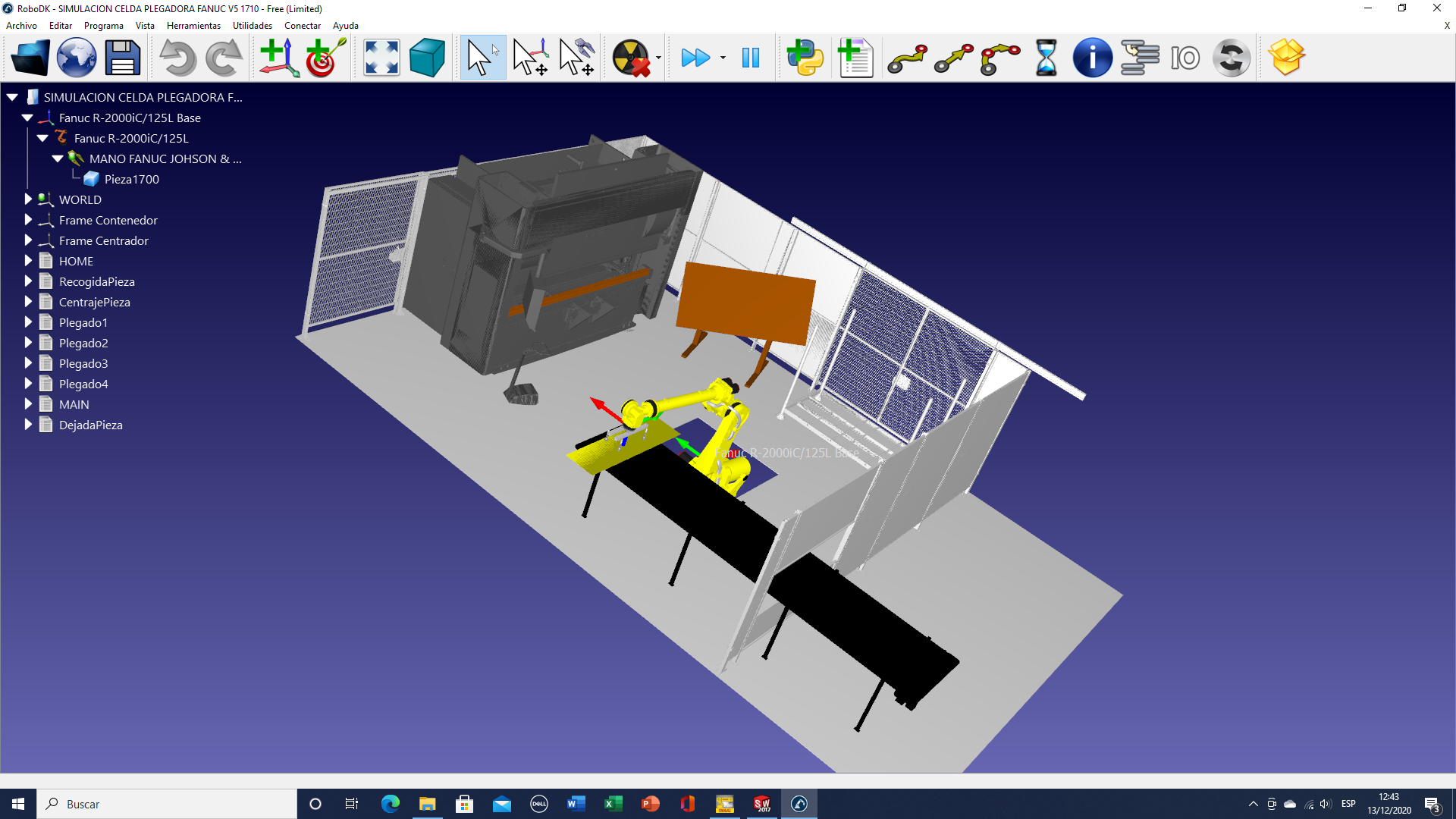Click Move Joint instruction icon
1456x819 pixels.
[x=907, y=58]
